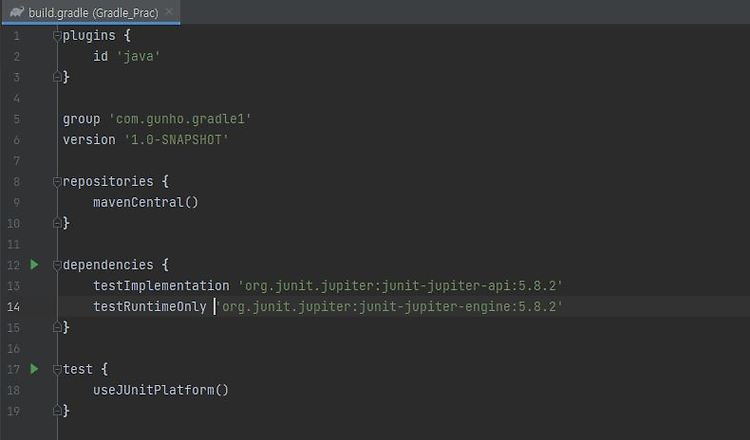Click the group keyword on line 5

click(81, 119)
